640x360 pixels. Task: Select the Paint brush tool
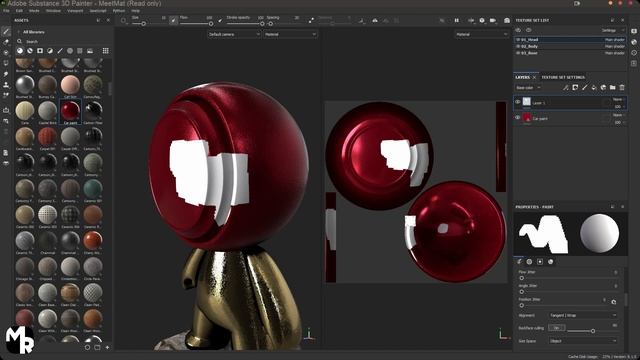6,31
